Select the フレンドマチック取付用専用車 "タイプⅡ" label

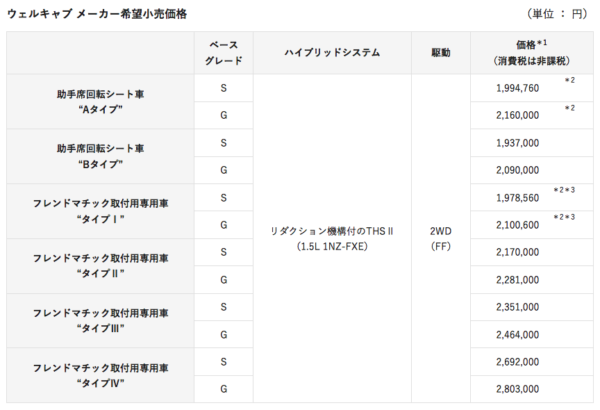(100, 266)
